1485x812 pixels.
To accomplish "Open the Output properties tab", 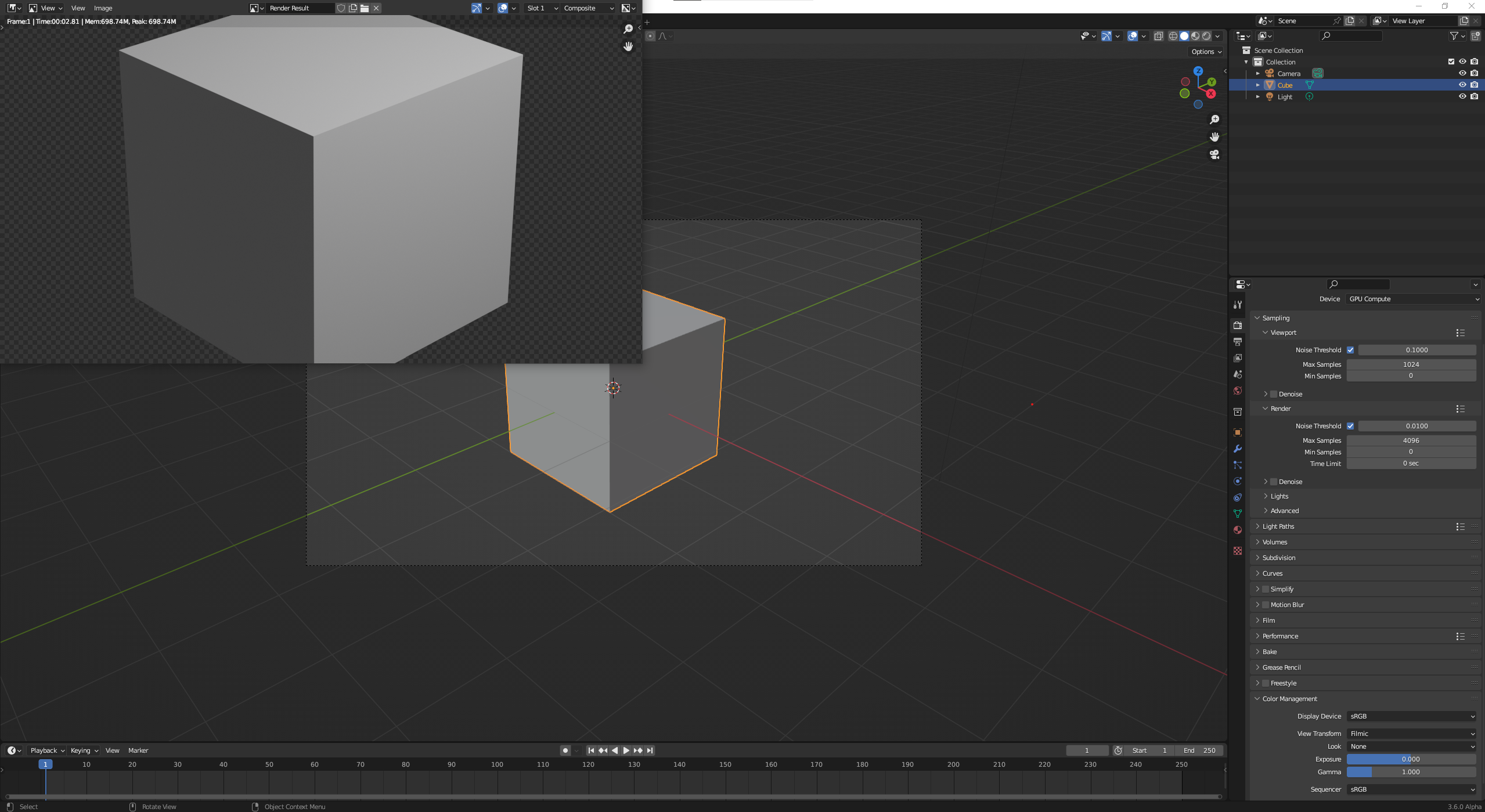I will click(x=1238, y=342).
